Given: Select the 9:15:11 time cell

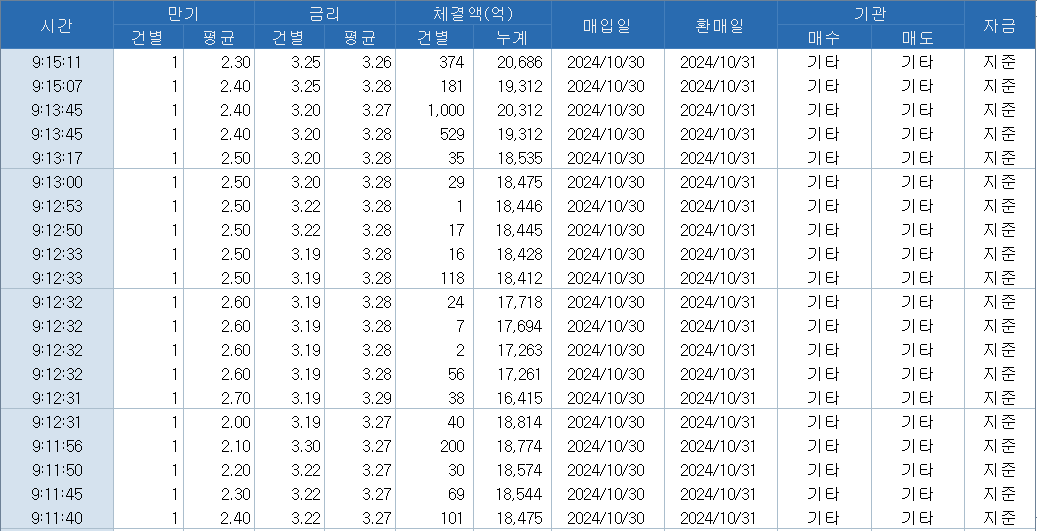Looking at the screenshot, I should point(56,63).
